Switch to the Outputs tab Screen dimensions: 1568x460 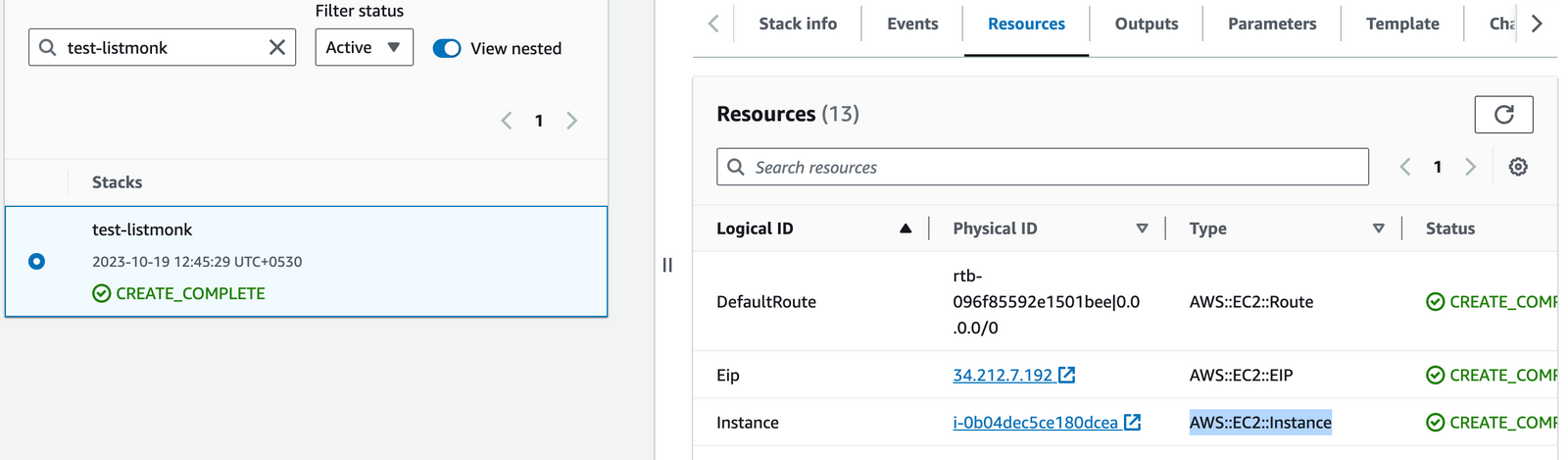pyautogui.click(x=1147, y=24)
